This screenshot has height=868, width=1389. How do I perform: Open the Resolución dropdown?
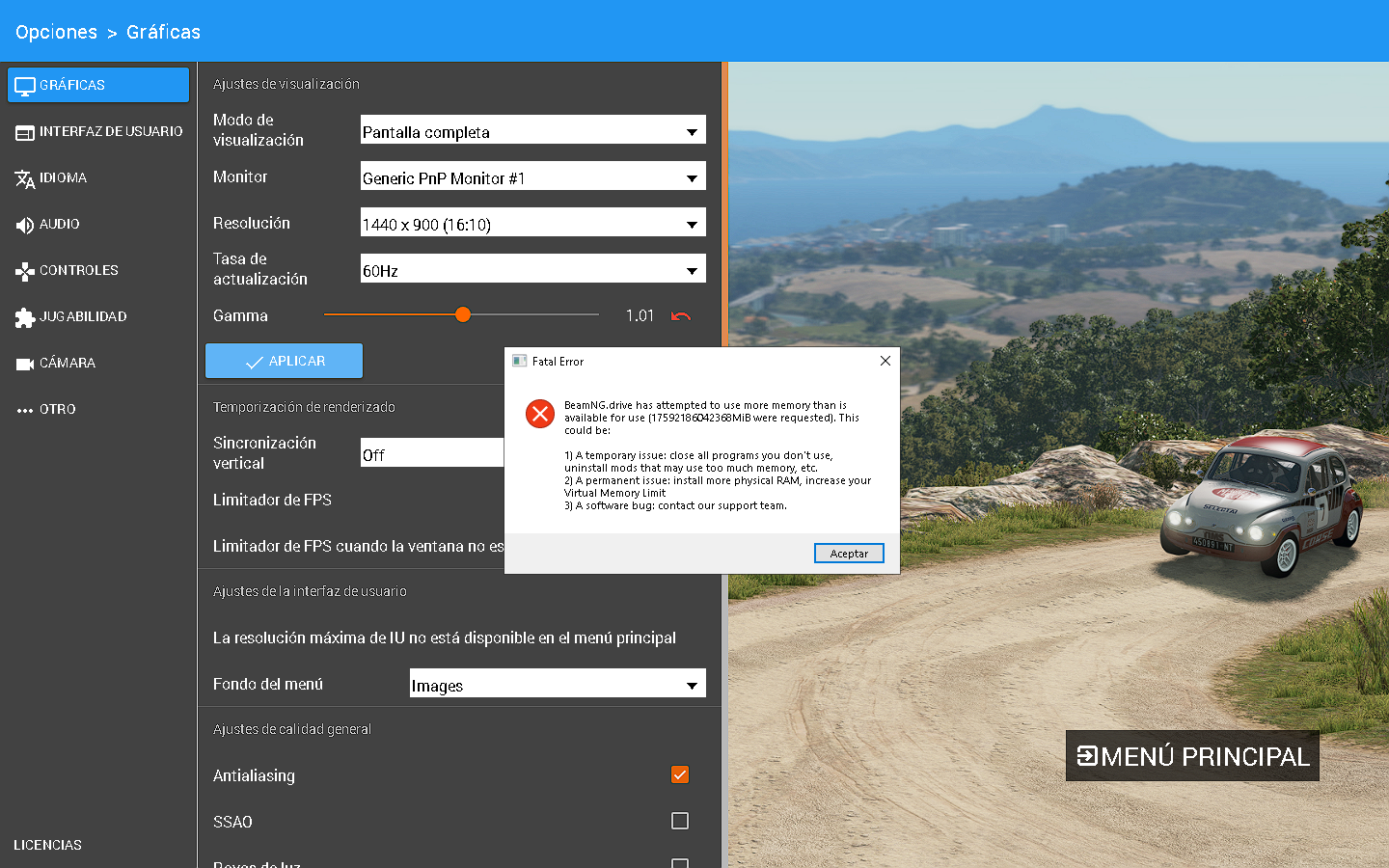click(533, 223)
